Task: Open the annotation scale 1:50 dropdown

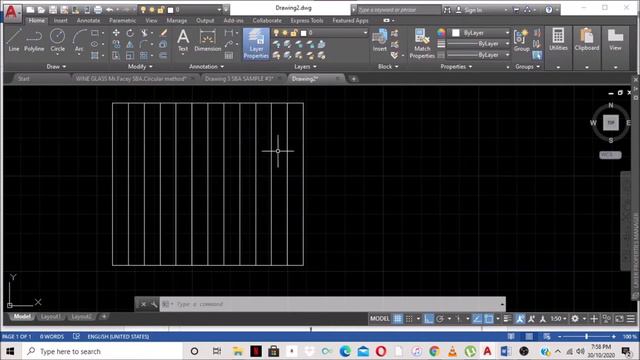Action: (558, 319)
